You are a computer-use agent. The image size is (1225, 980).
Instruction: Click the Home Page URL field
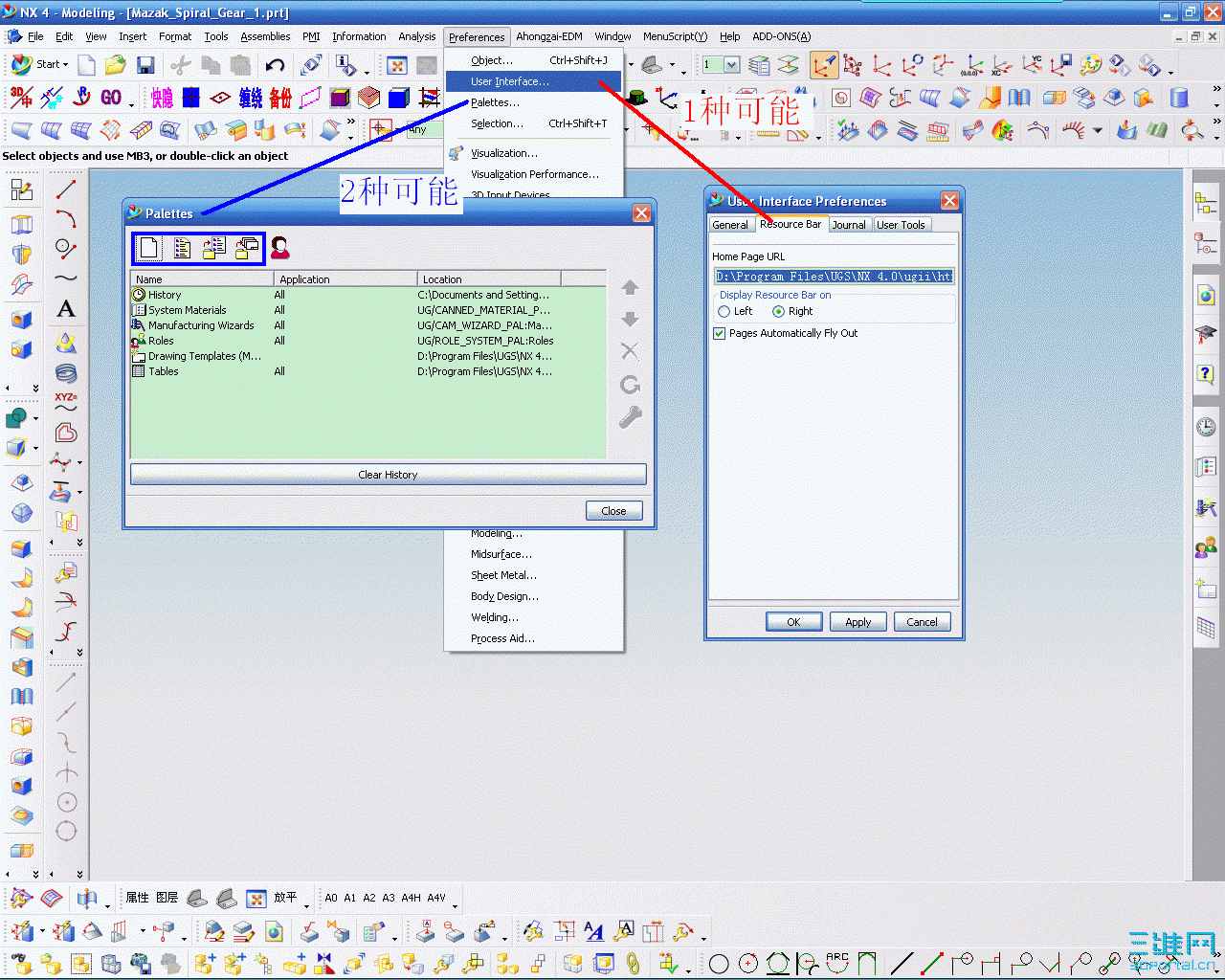[x=834, y=277]
